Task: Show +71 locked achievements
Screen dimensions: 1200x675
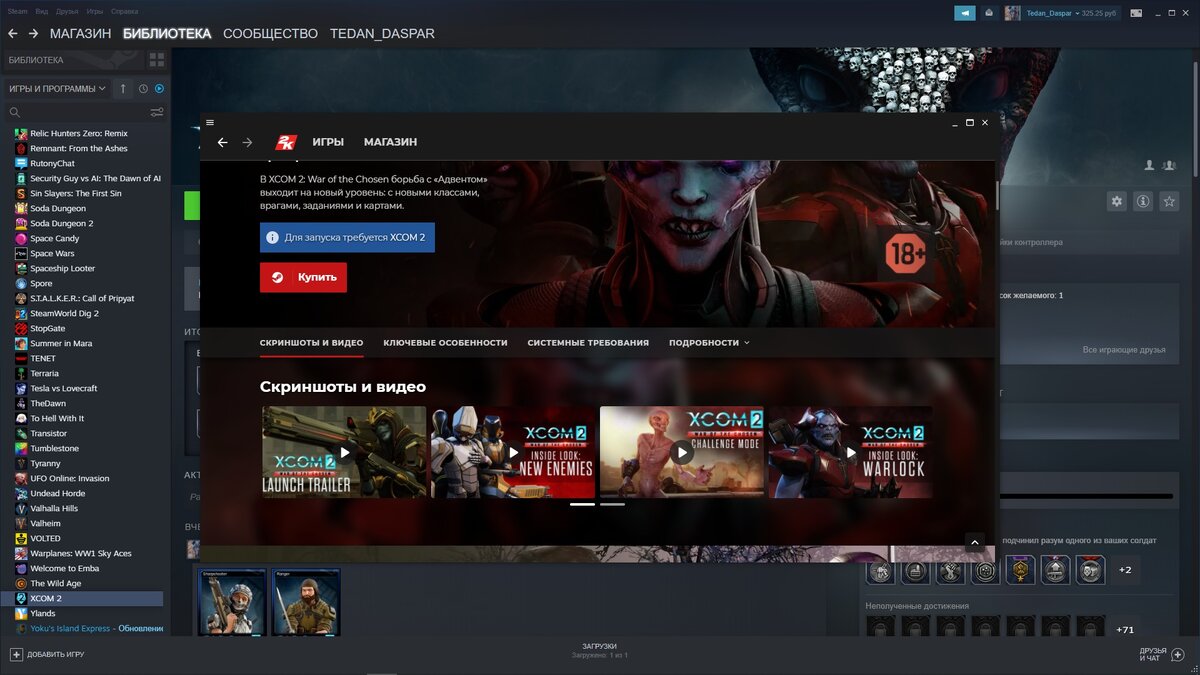Action: pyautogui.click(x=1125, y=630)
